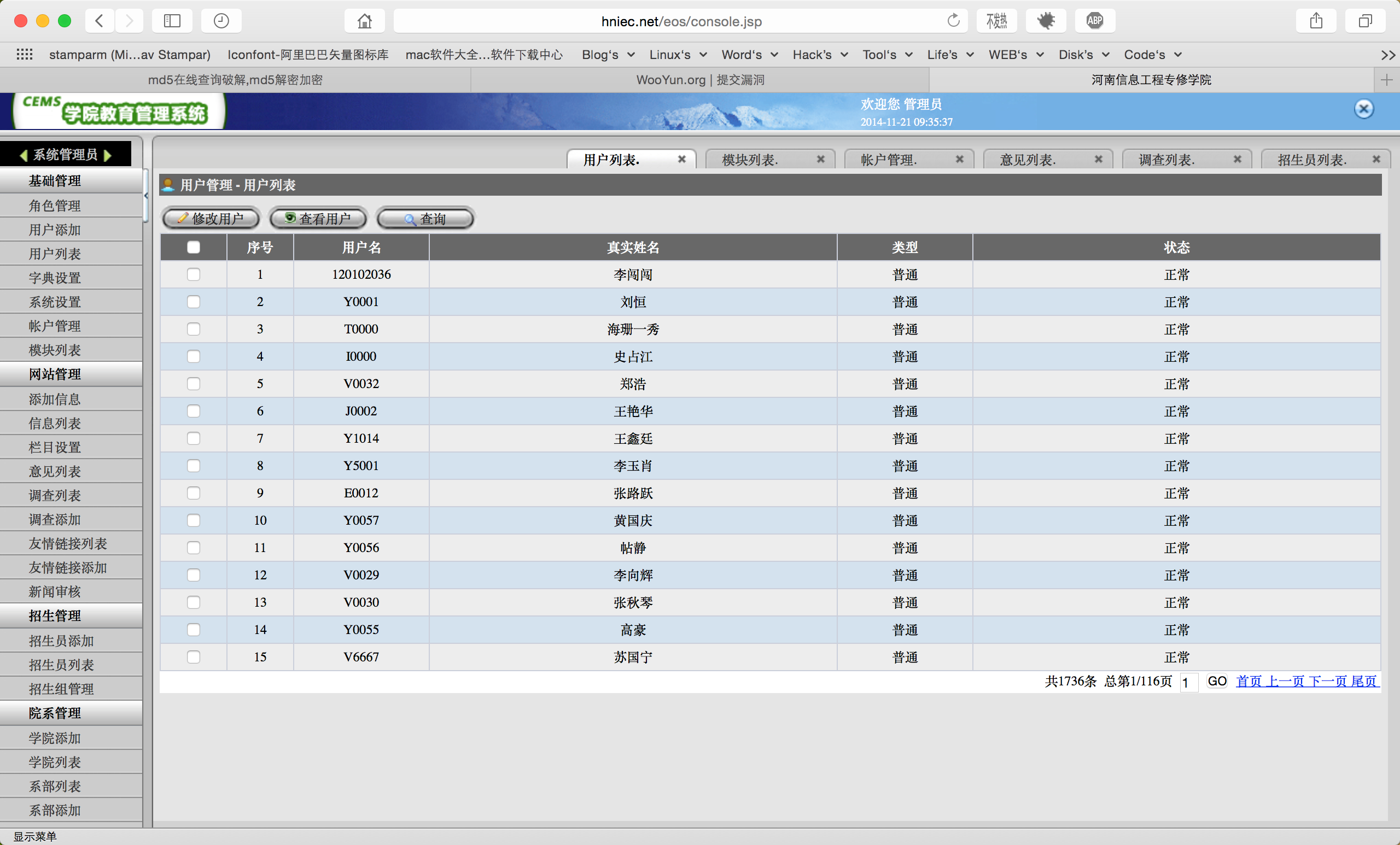Close the CEMS welcome banner

point(1364,108)
